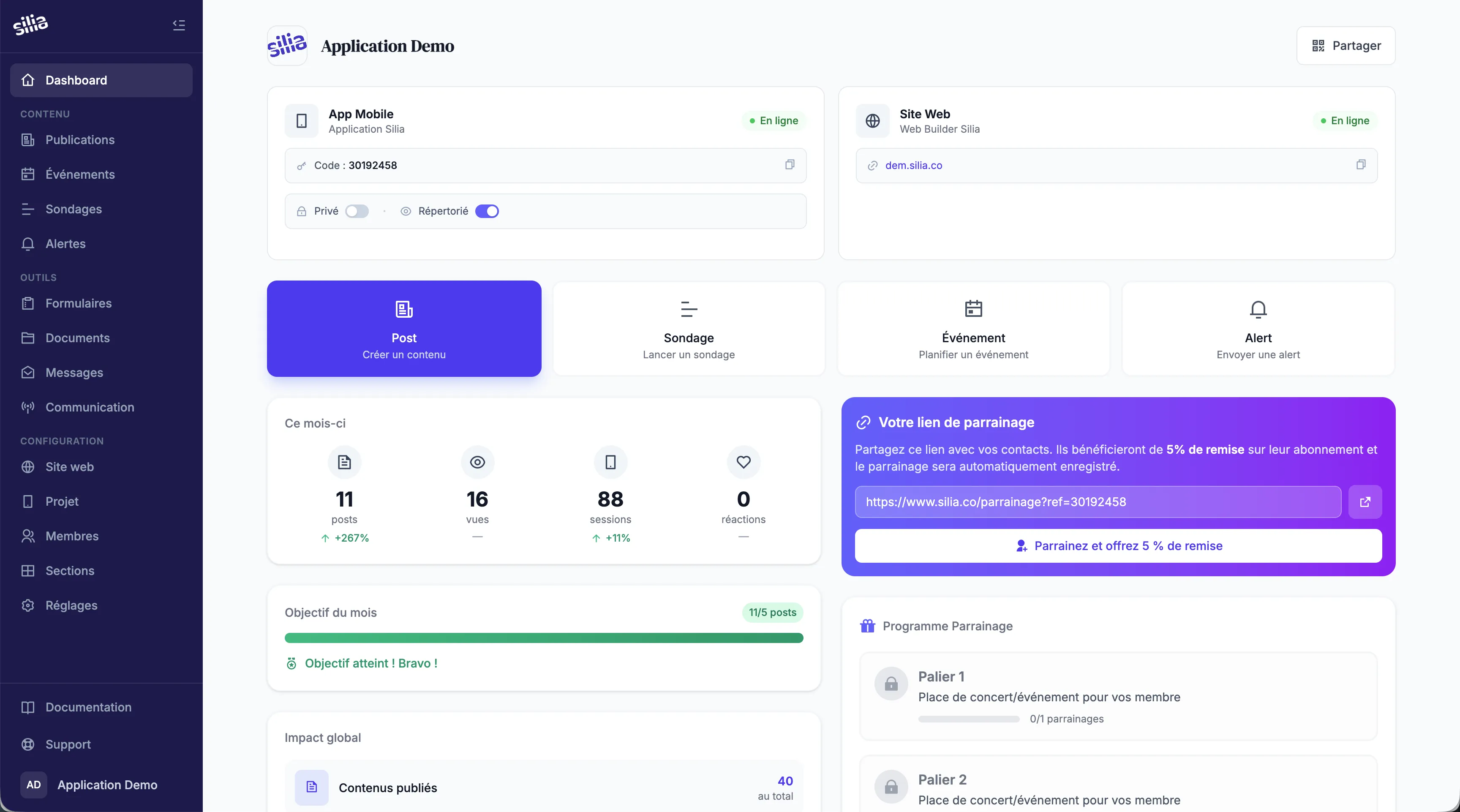Open Réglages settings page

pyautogui.click(x=71, y=605)
